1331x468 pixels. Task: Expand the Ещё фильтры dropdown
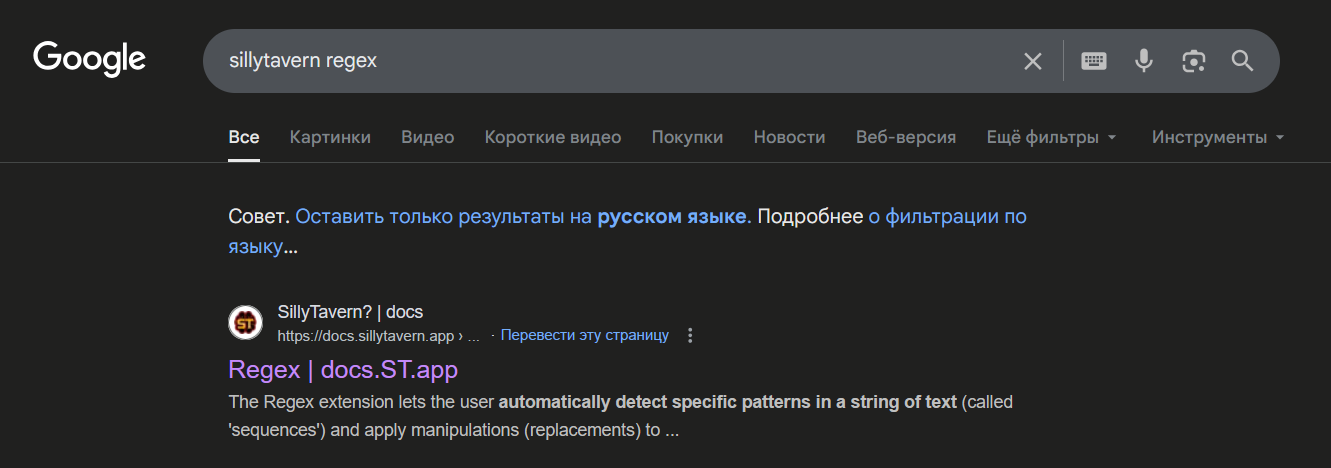1051,137
